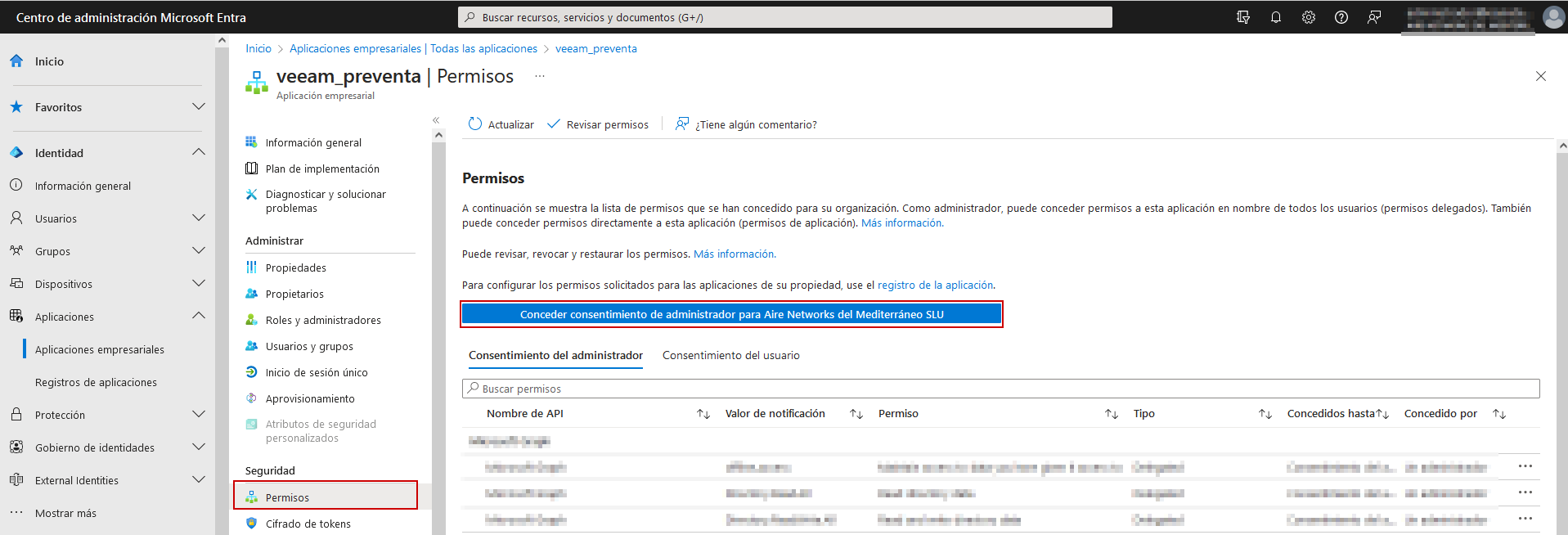The image size is (1568, 535).
Task: Click the notifications bell icon
Action: pos(1275,17)
